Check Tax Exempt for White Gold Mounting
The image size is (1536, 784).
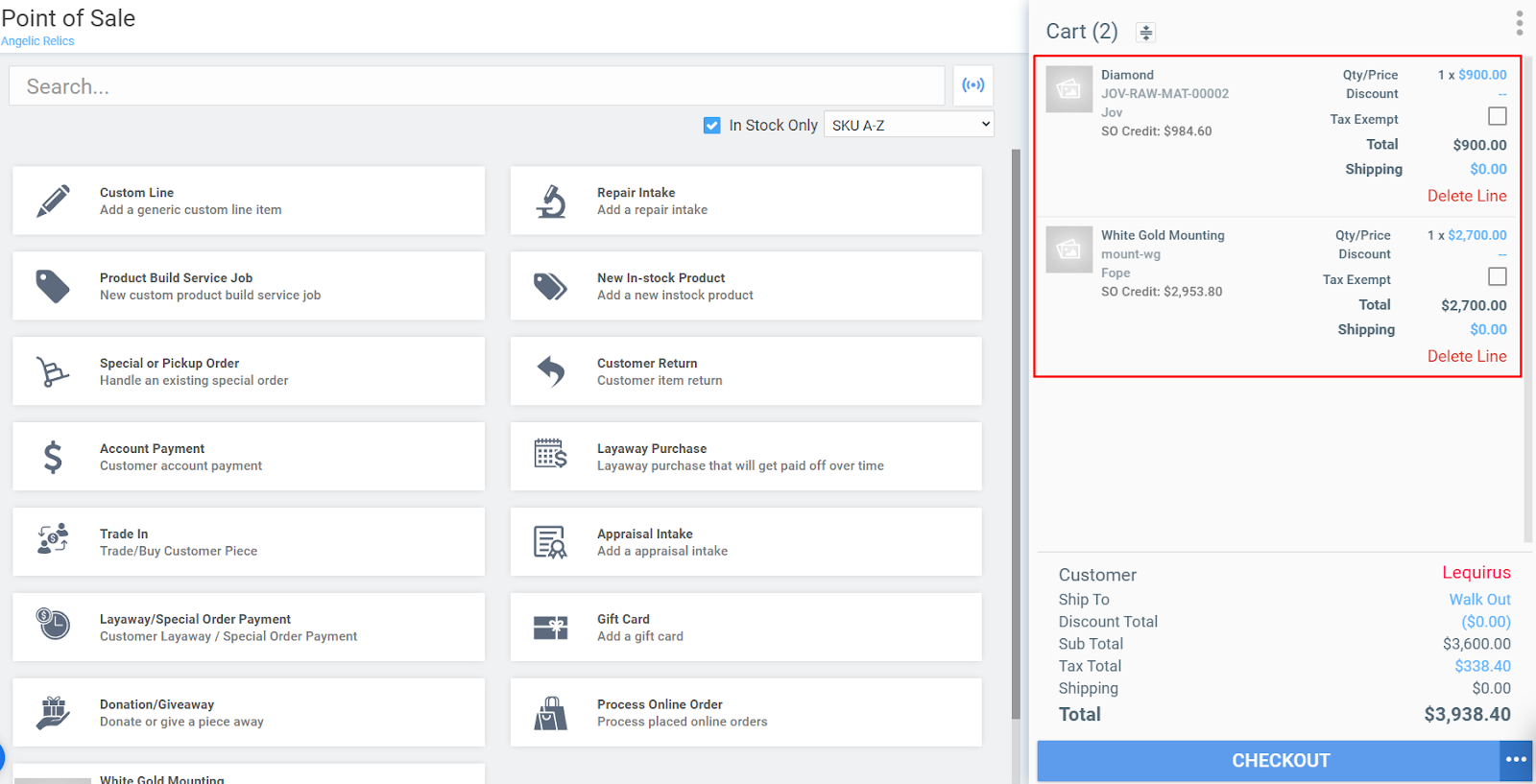click(x=1498, y=276)
